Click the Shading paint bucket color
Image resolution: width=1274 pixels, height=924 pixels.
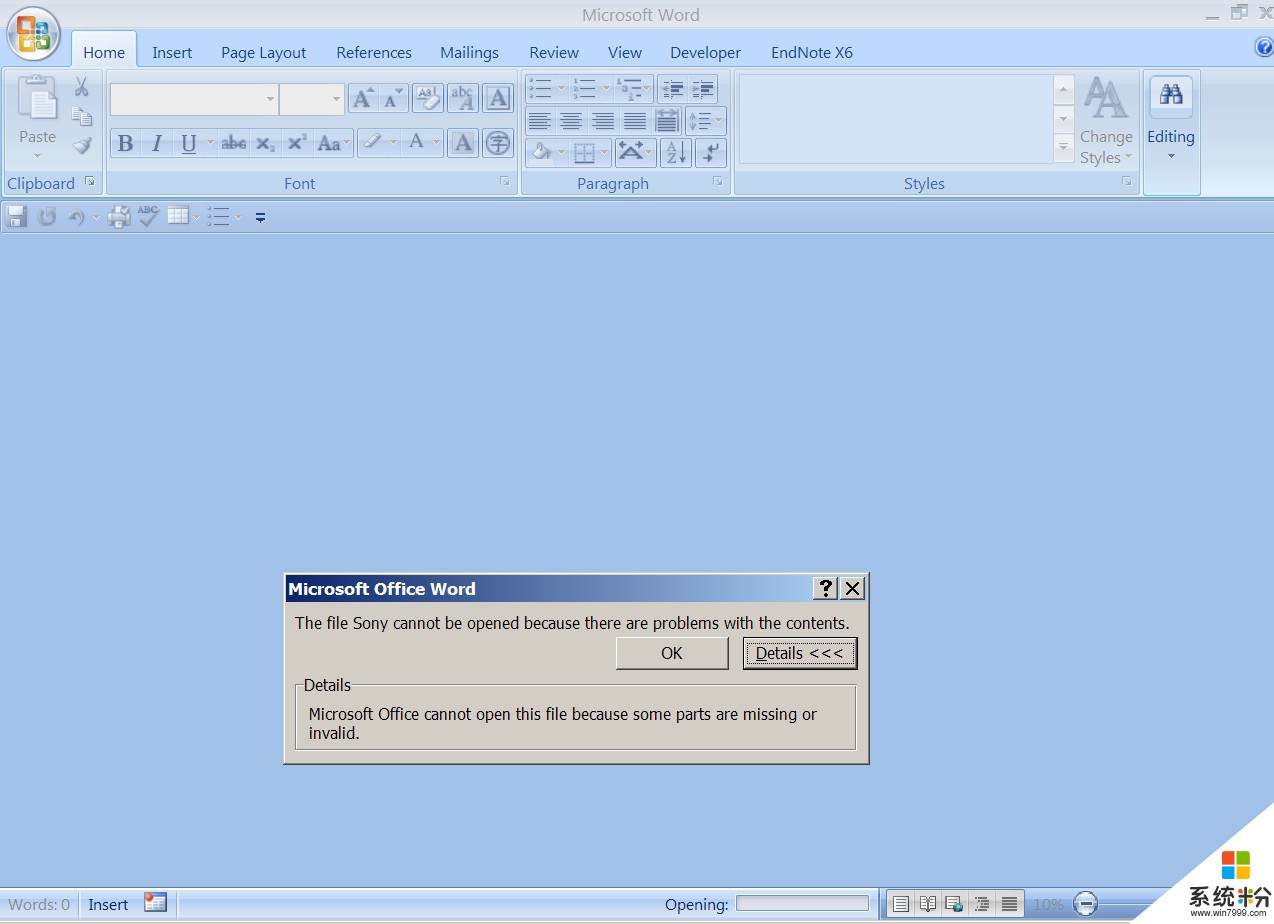[x=541, y=152]
